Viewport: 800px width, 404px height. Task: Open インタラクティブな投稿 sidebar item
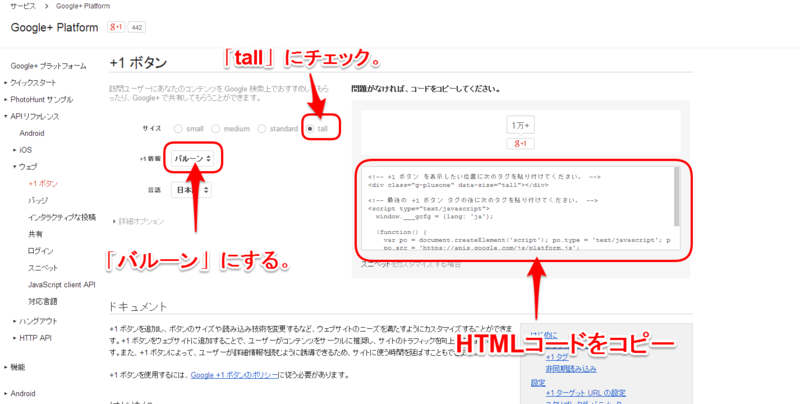(x=62, y=217)
